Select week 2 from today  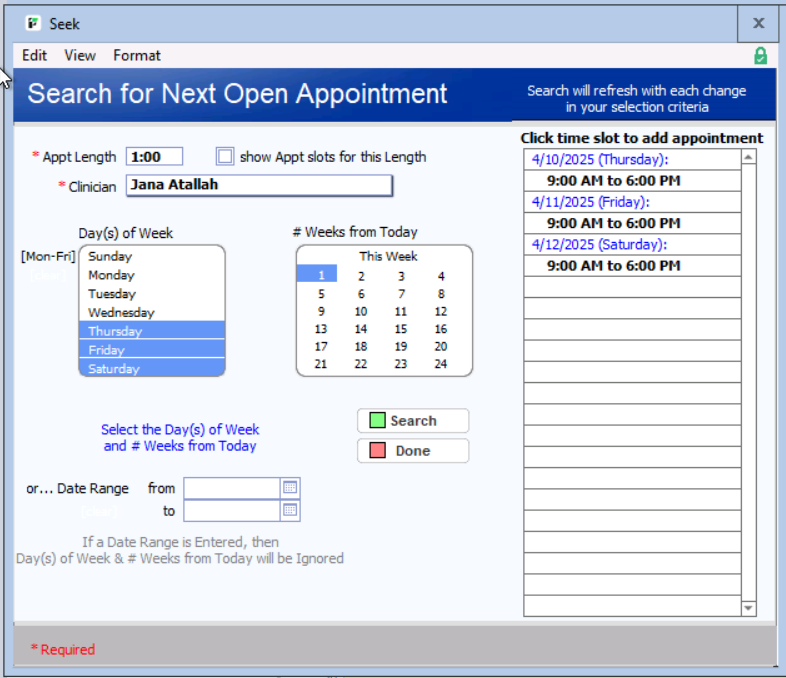tap(361, 276)
